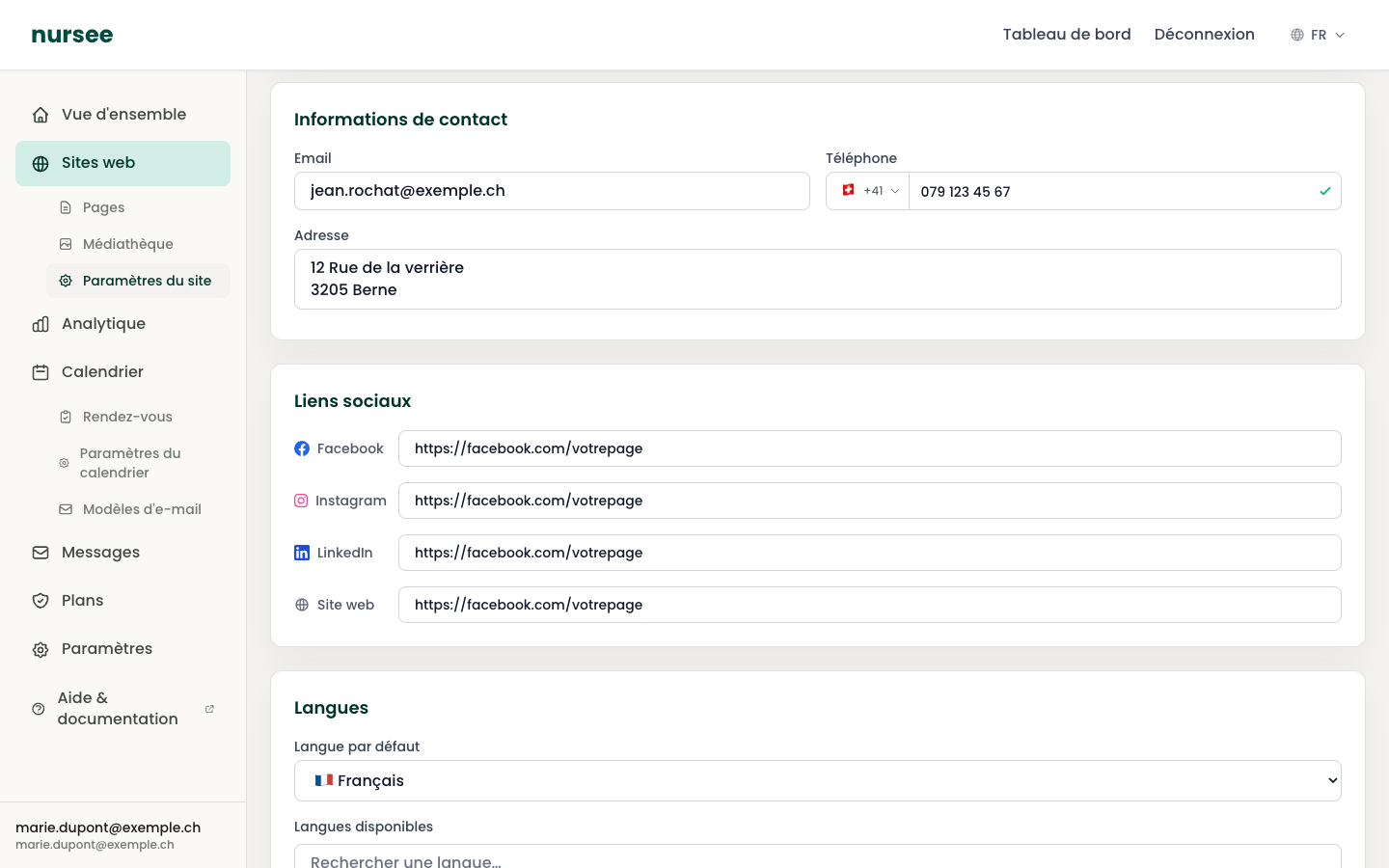Open Calendrier section
The image size is (1389, 868).
point(123,372)
